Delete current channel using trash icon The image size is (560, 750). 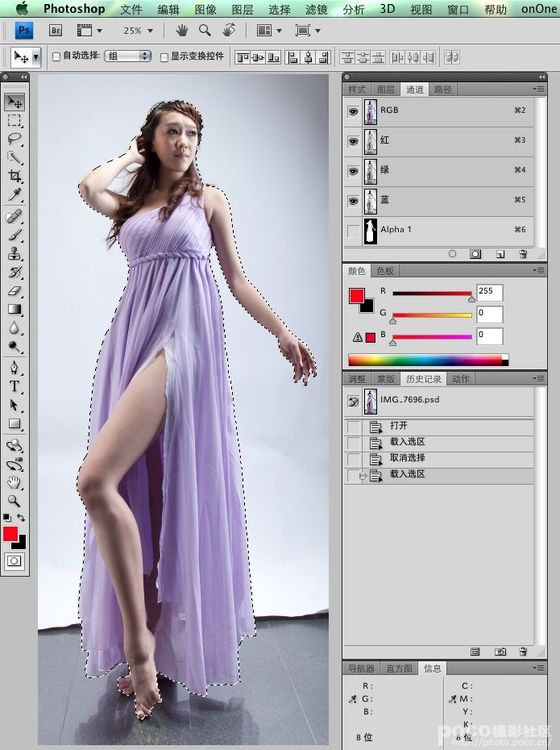click(x=523, y=254)
